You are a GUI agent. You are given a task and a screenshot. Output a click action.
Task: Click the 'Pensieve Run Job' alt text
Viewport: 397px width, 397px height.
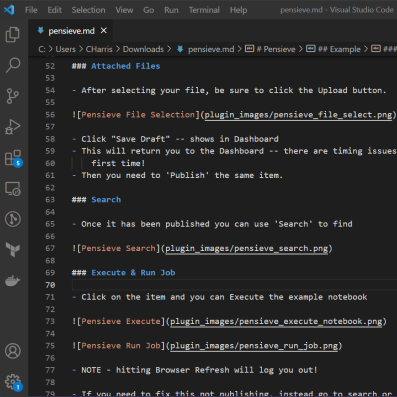point(121,346)
